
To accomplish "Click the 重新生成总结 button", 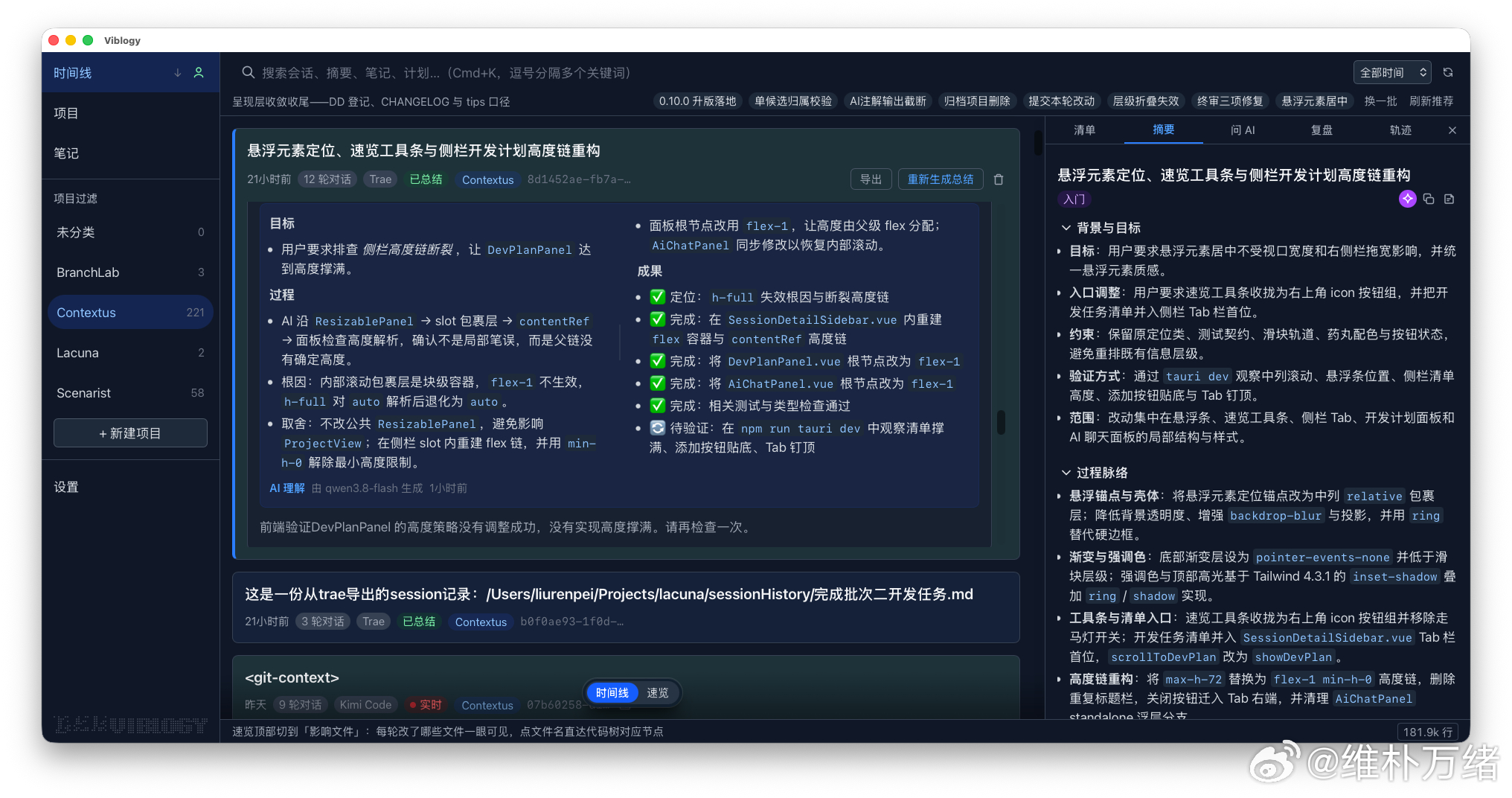I will (941, 179).
